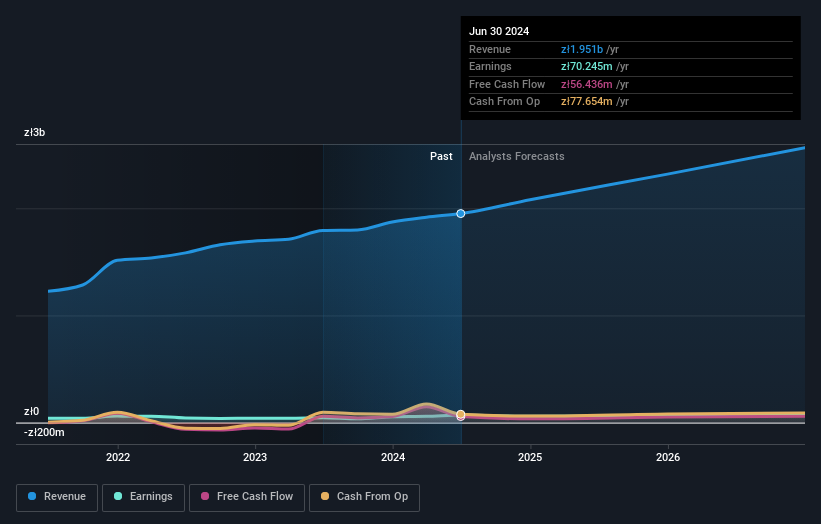Click the 2025 x-axis label
The height and width of the screenshot is (524, 821).
(530, 458)
